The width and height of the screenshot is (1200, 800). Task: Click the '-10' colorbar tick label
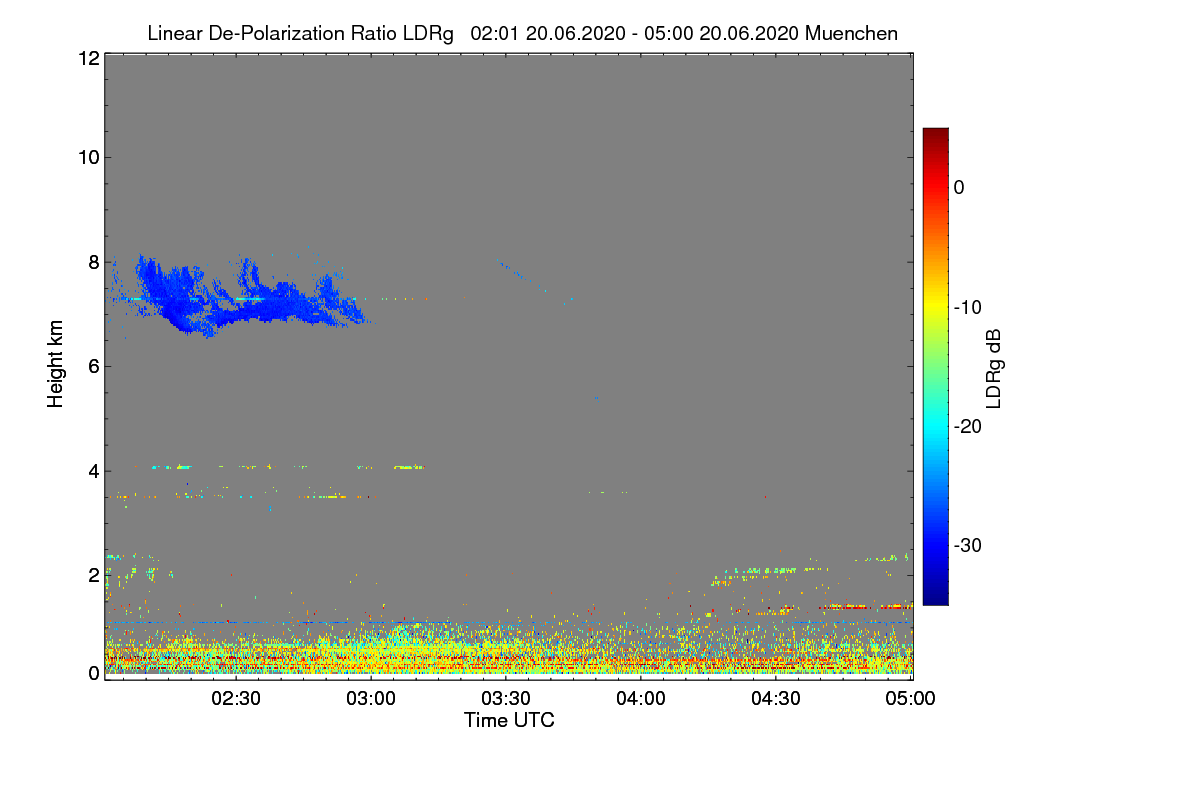(969, 307)
